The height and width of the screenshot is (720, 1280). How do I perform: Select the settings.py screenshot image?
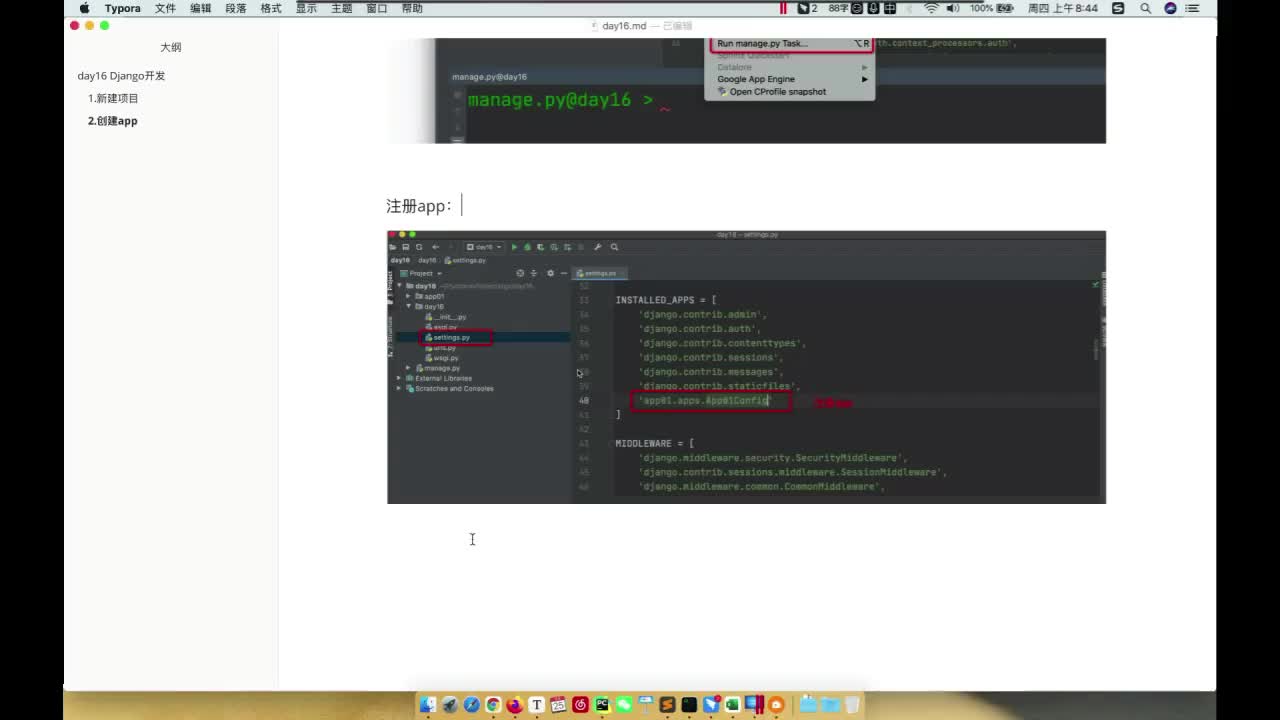(746, 367)
